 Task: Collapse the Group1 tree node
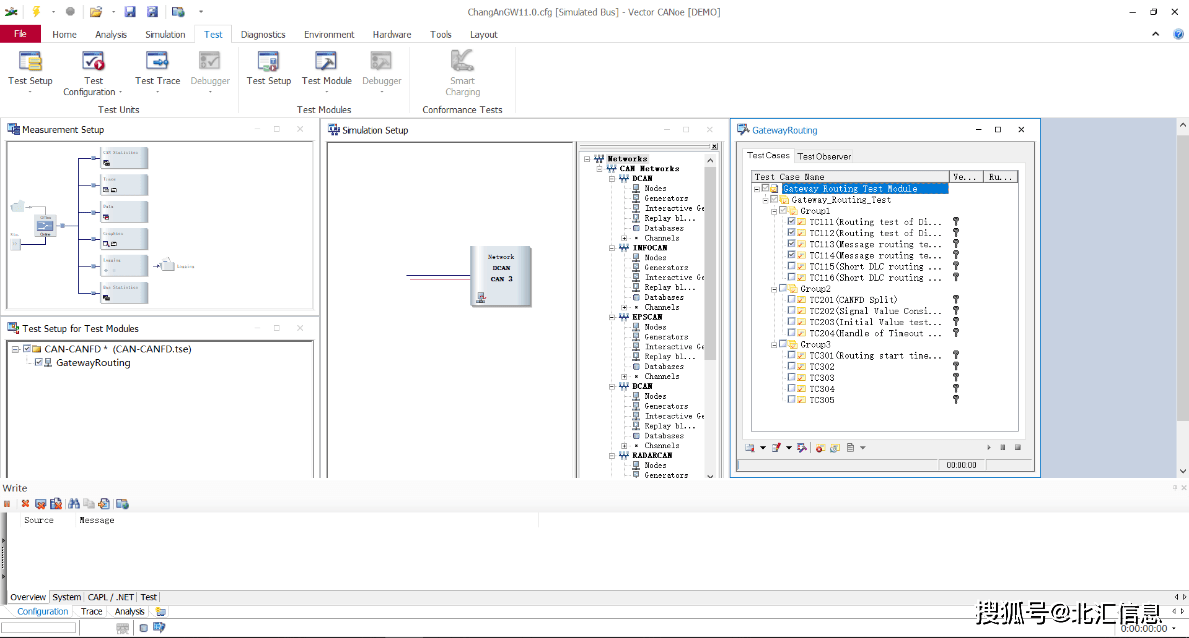tap(773, 211)
